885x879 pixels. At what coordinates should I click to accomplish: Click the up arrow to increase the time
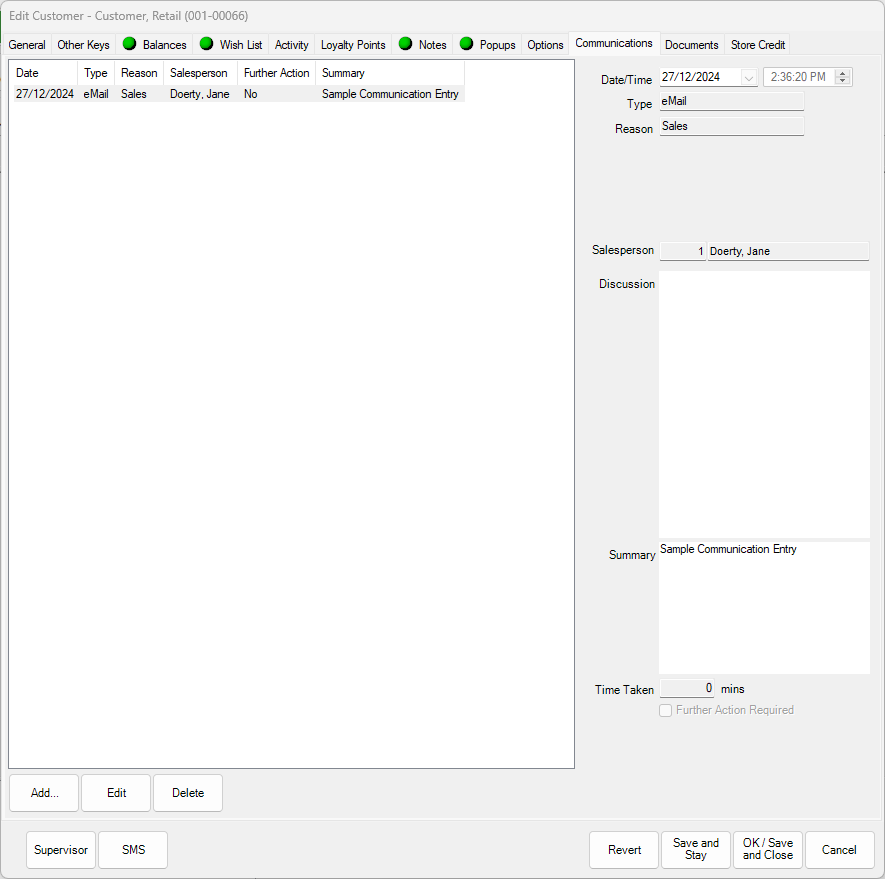click(x=842, y=72)
